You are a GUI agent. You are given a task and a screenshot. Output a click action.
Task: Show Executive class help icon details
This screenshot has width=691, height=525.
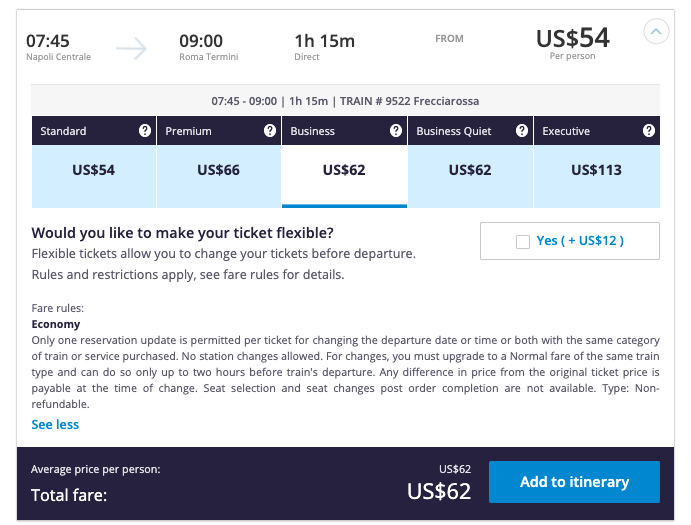coord(648,131)
